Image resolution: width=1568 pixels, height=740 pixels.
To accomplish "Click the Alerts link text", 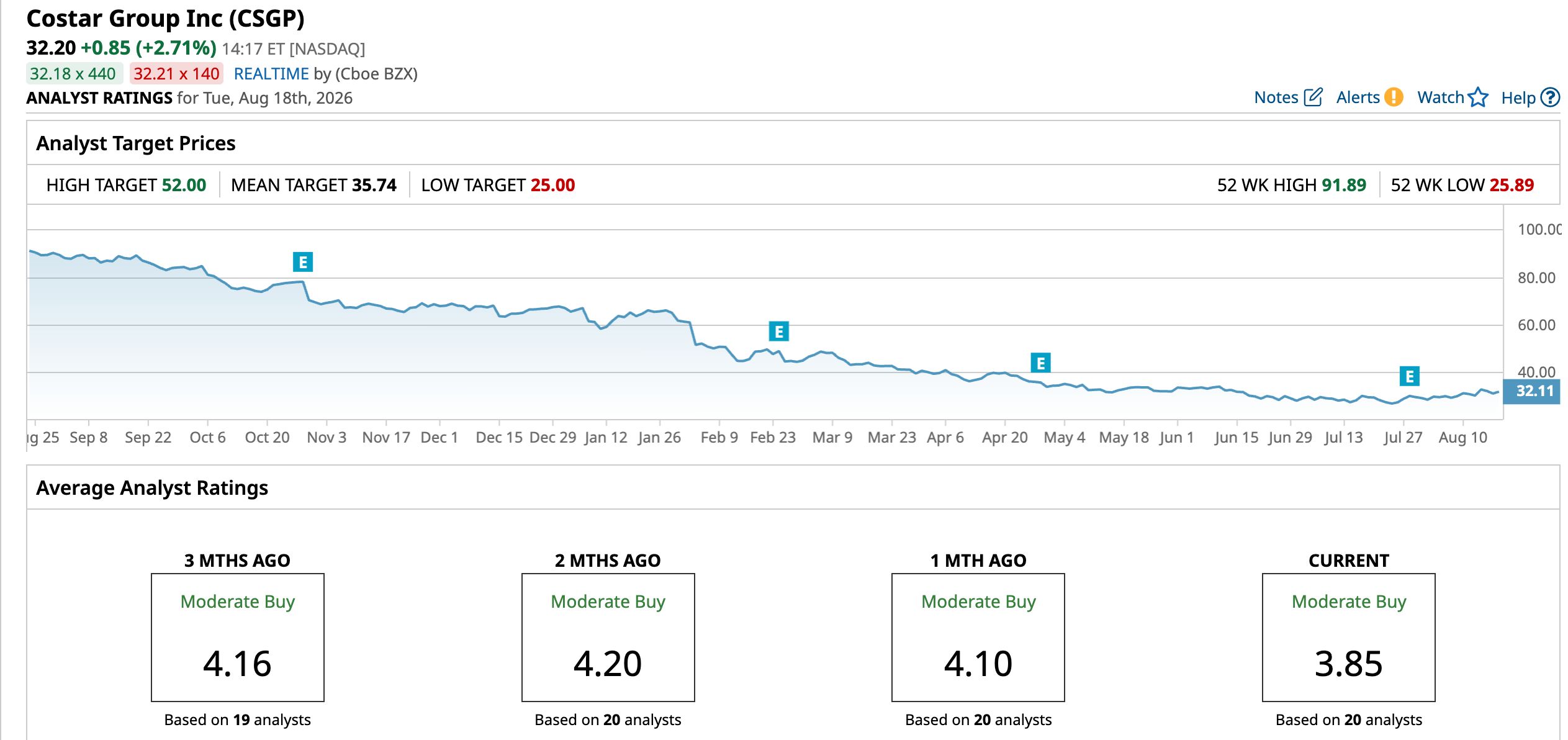I will click(1358, 97).
